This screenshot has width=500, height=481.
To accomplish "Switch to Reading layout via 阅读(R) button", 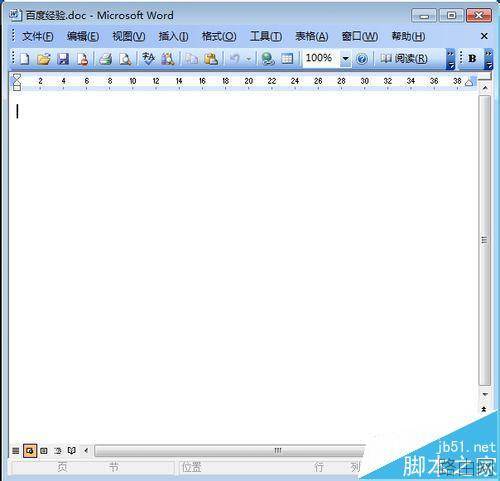I will click(404, 59).
